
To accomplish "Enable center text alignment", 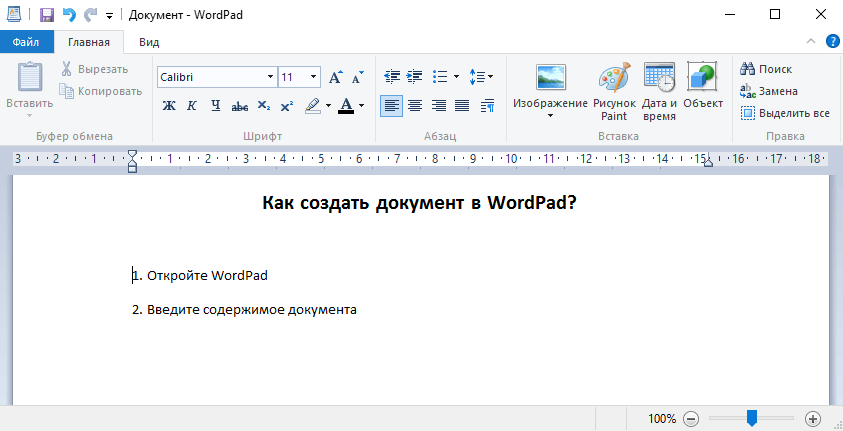I will click(x=415, y=105).
